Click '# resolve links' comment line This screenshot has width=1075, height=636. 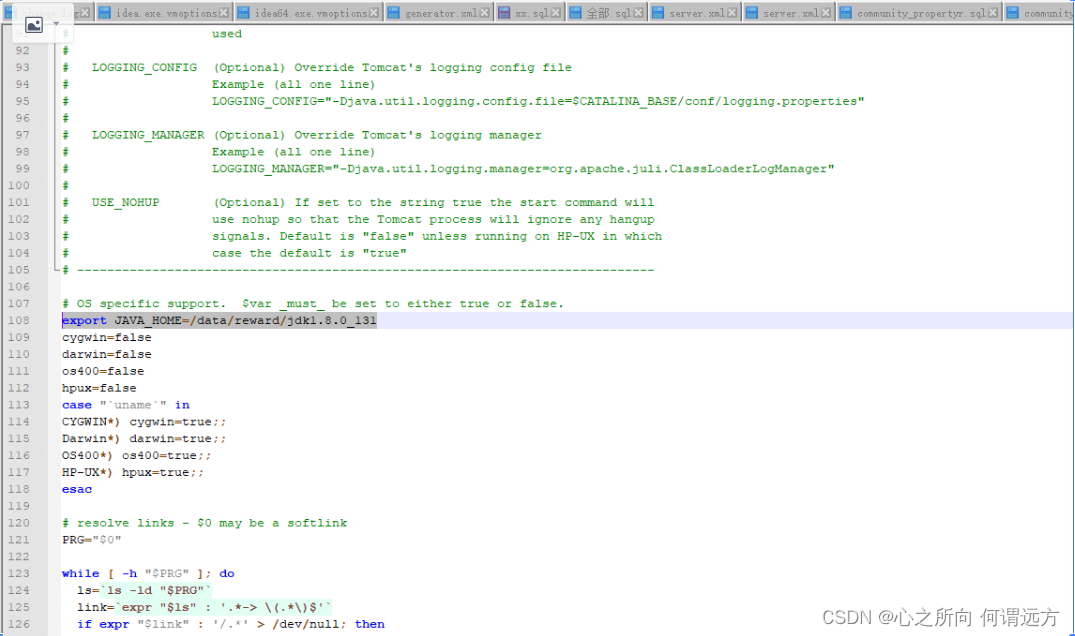click(x=204, y=522)
